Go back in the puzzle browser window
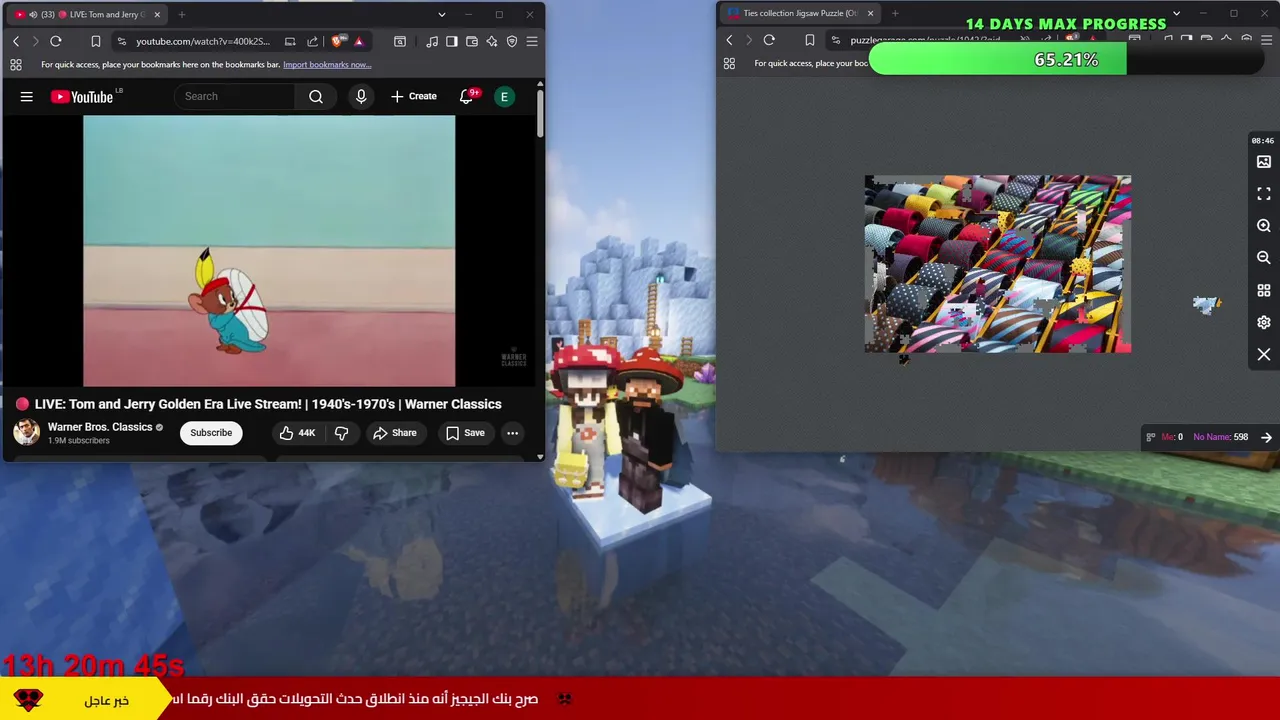 point(729,40)
